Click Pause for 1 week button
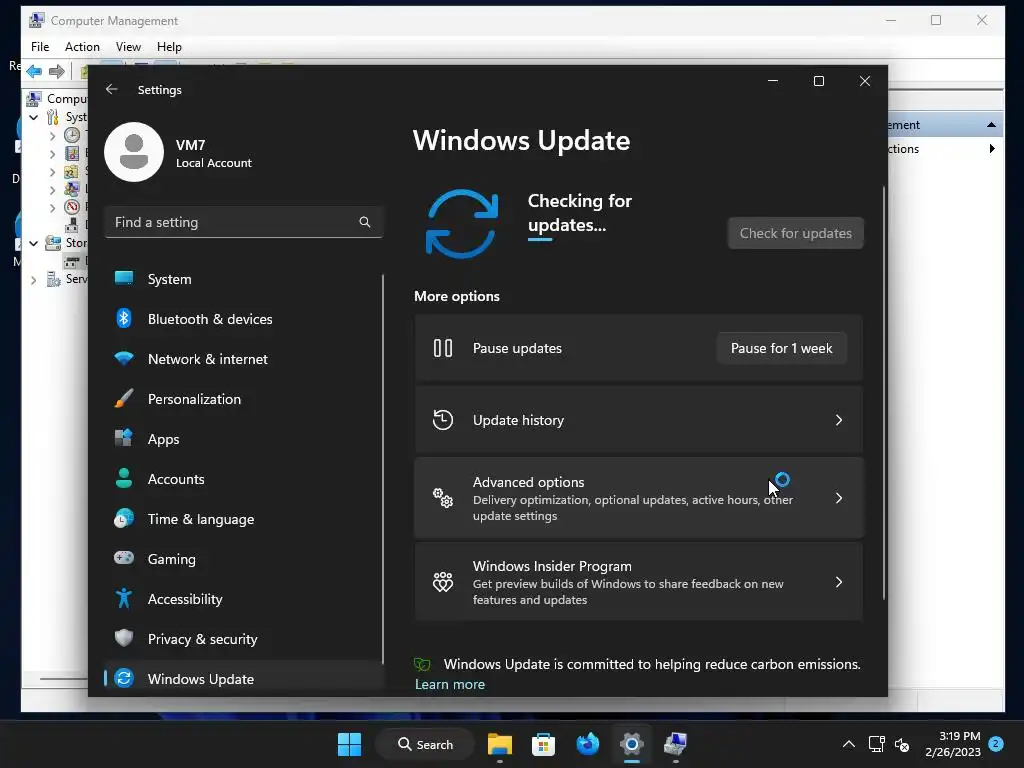 click(782, 348)
